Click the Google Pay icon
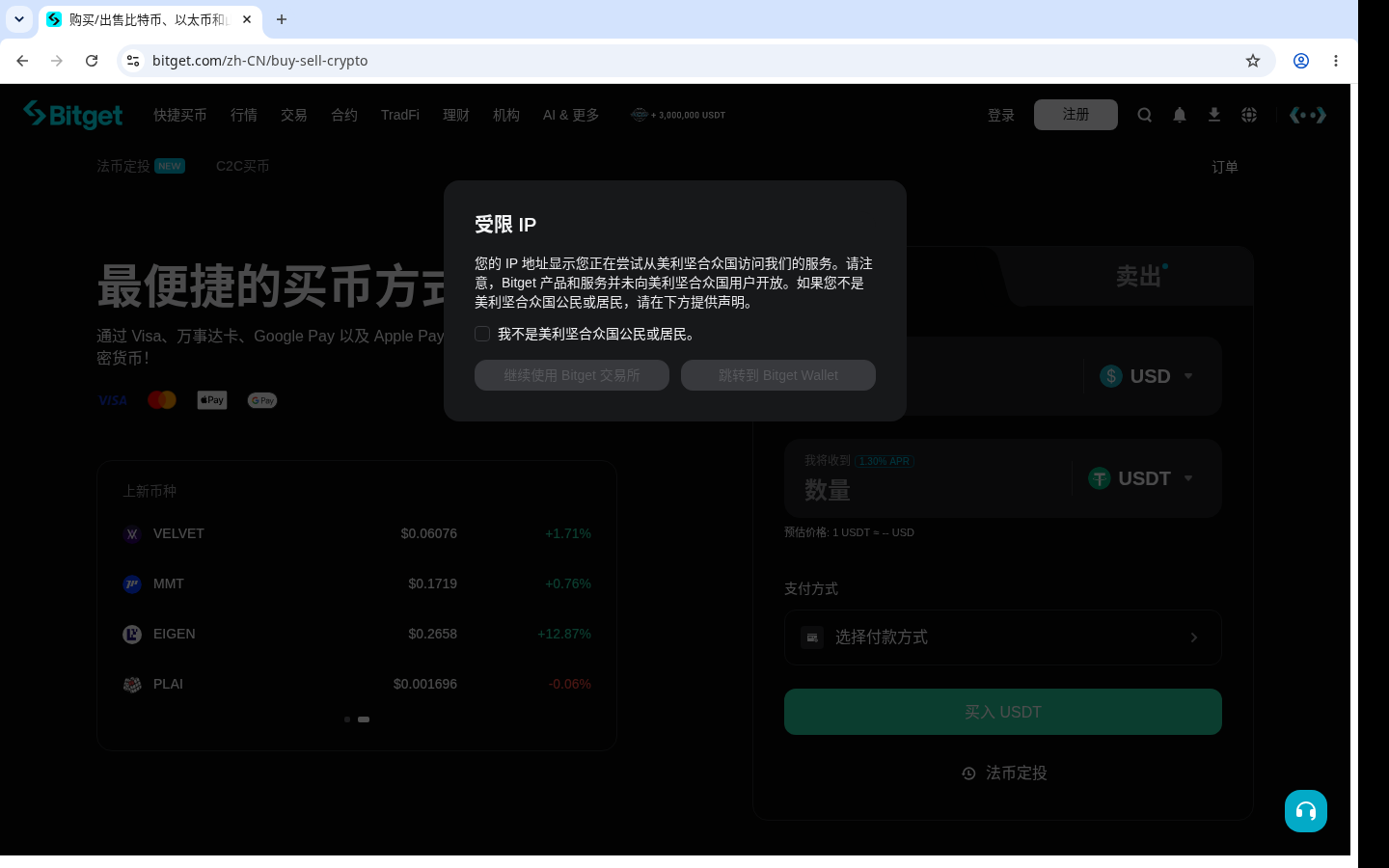 [262, 400]
